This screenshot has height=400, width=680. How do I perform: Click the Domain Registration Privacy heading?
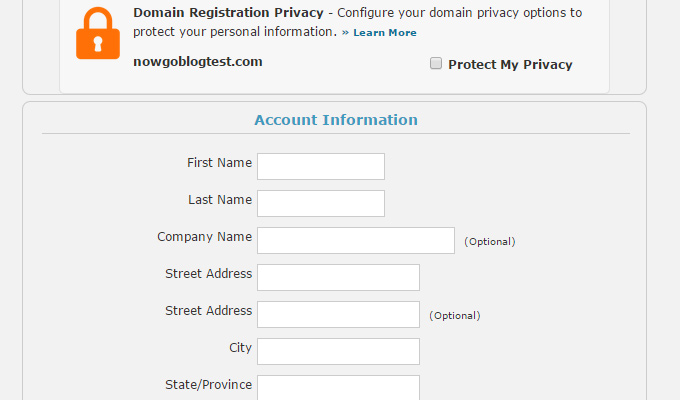click(228, 13)
